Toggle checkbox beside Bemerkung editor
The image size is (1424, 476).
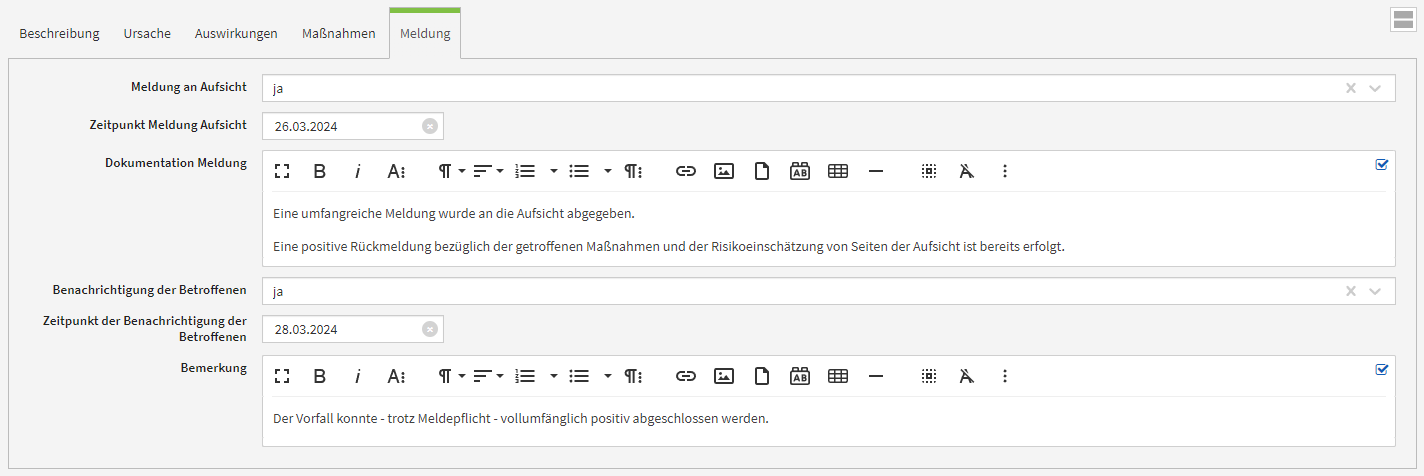coord(1382,369)
